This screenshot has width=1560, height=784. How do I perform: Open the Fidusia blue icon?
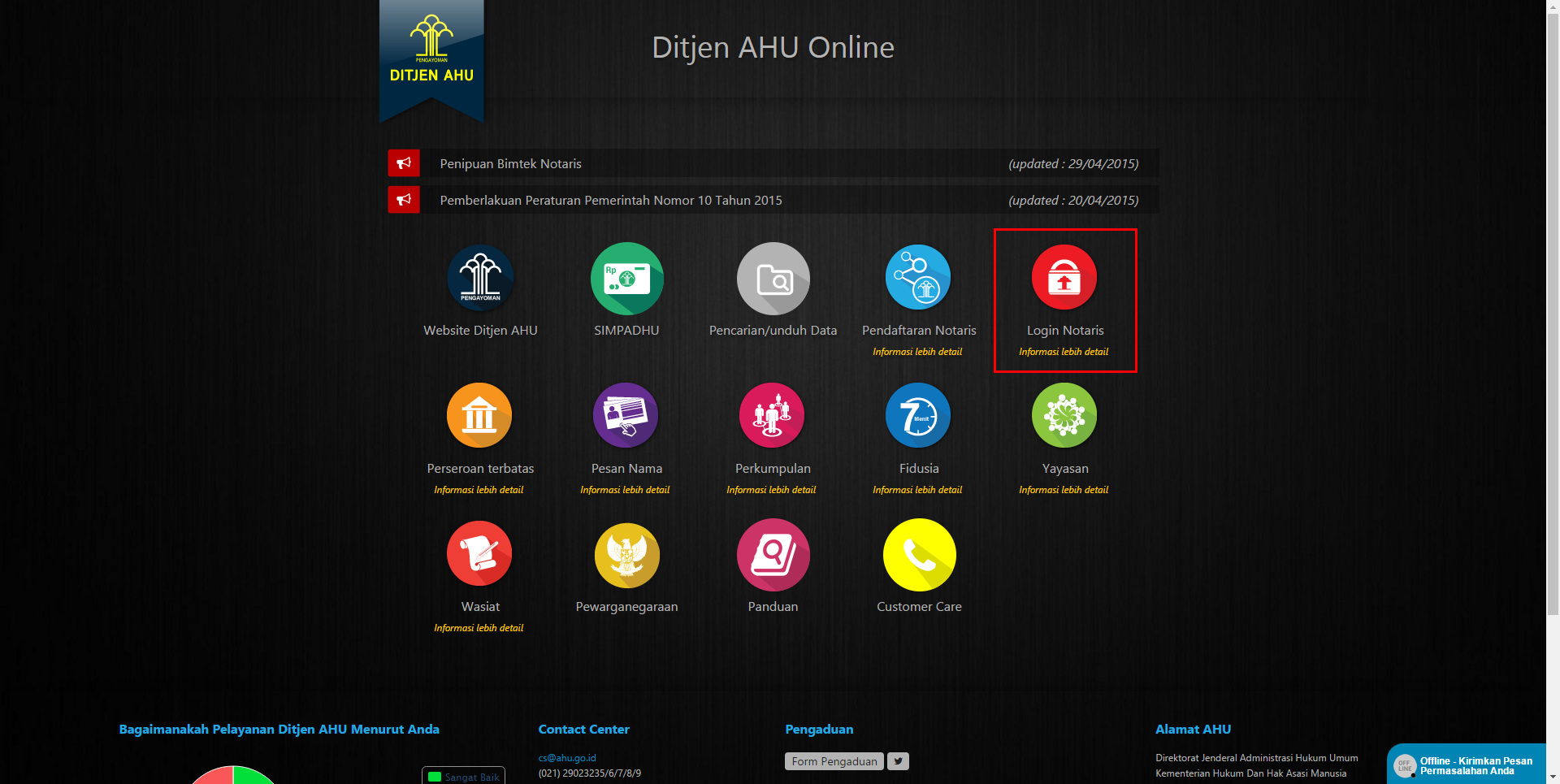point(918,416)
